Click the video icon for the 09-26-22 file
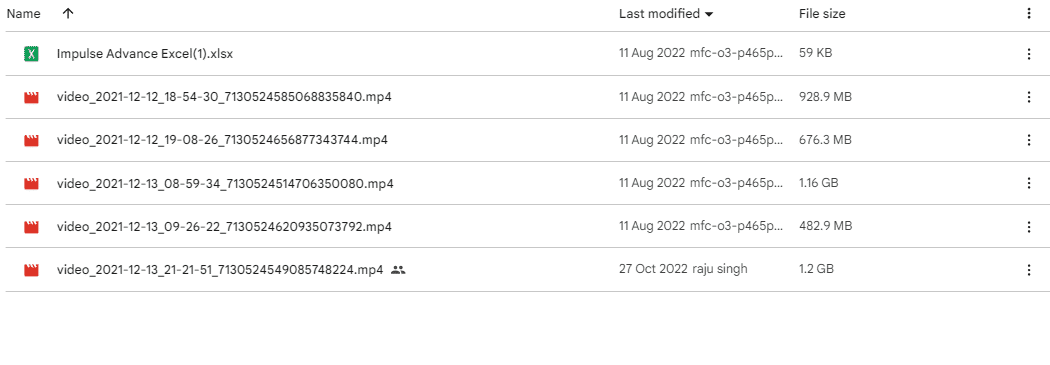 30,226
